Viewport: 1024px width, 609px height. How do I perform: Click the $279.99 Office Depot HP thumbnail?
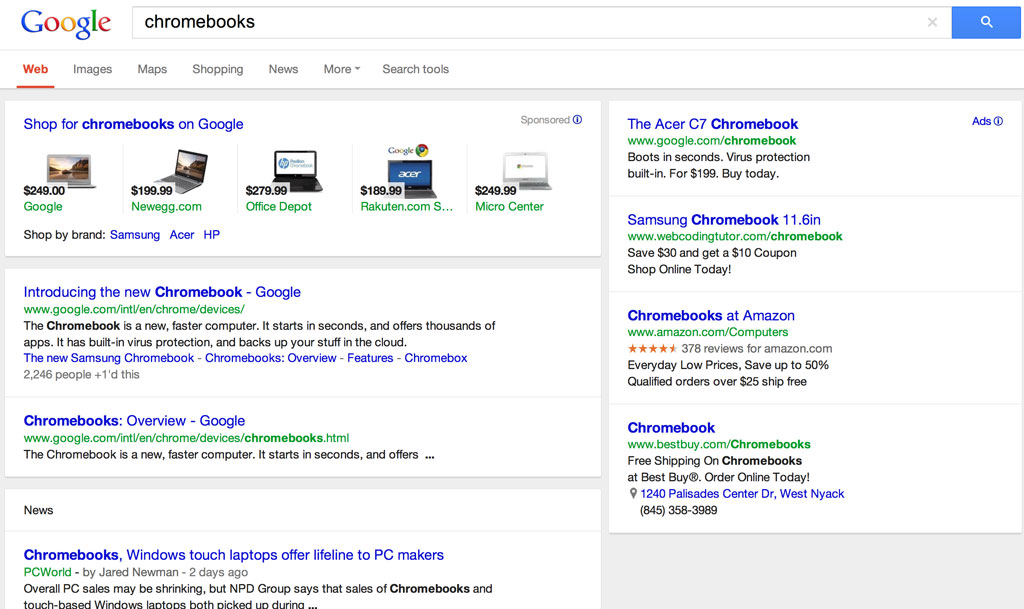(x=297, y=170)
